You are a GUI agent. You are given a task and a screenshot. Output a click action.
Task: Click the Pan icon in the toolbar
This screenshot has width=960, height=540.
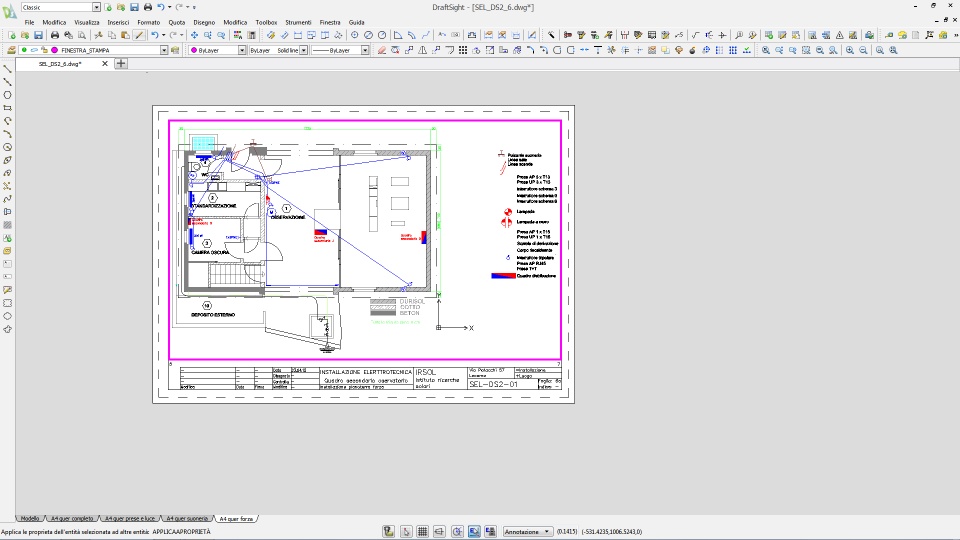[x=193, y=35]
